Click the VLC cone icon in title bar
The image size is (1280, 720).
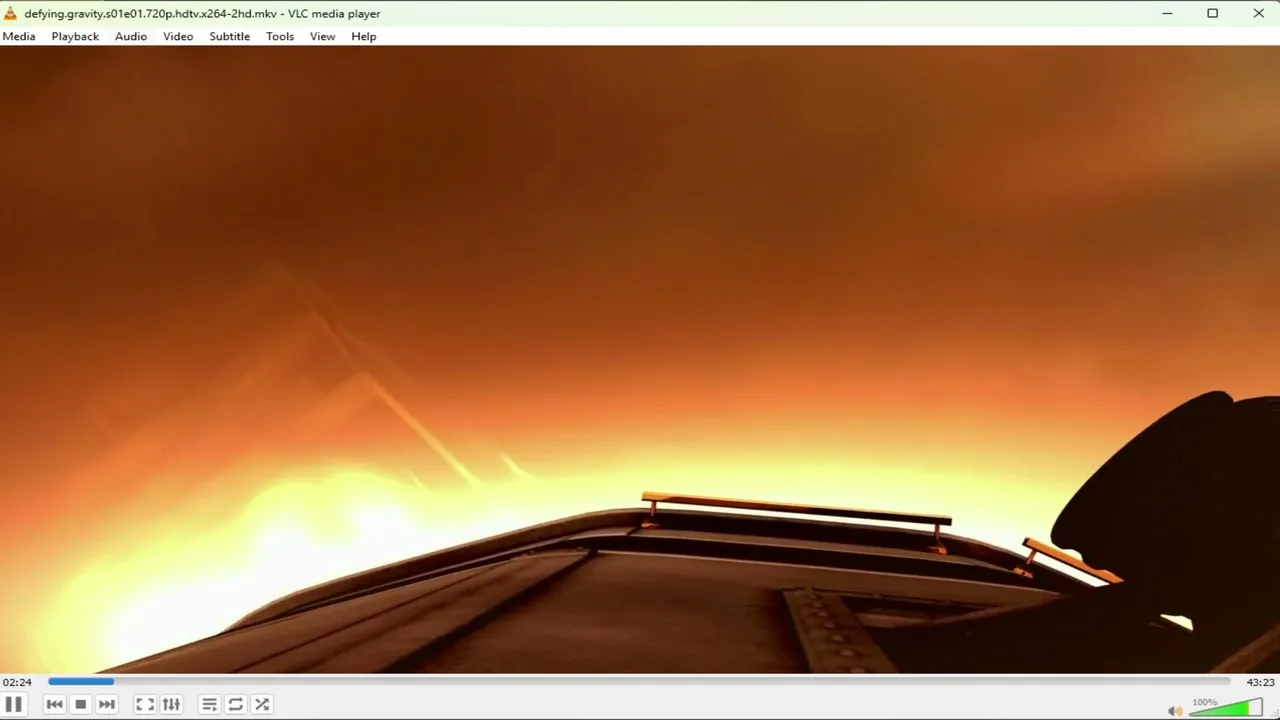coord(11,13)
